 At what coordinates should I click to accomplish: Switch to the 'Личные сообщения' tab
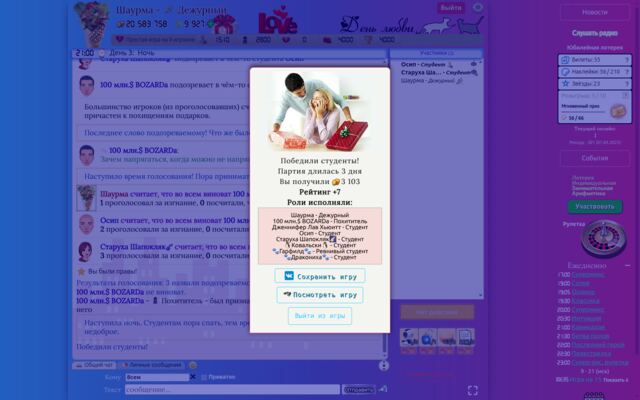151,365
